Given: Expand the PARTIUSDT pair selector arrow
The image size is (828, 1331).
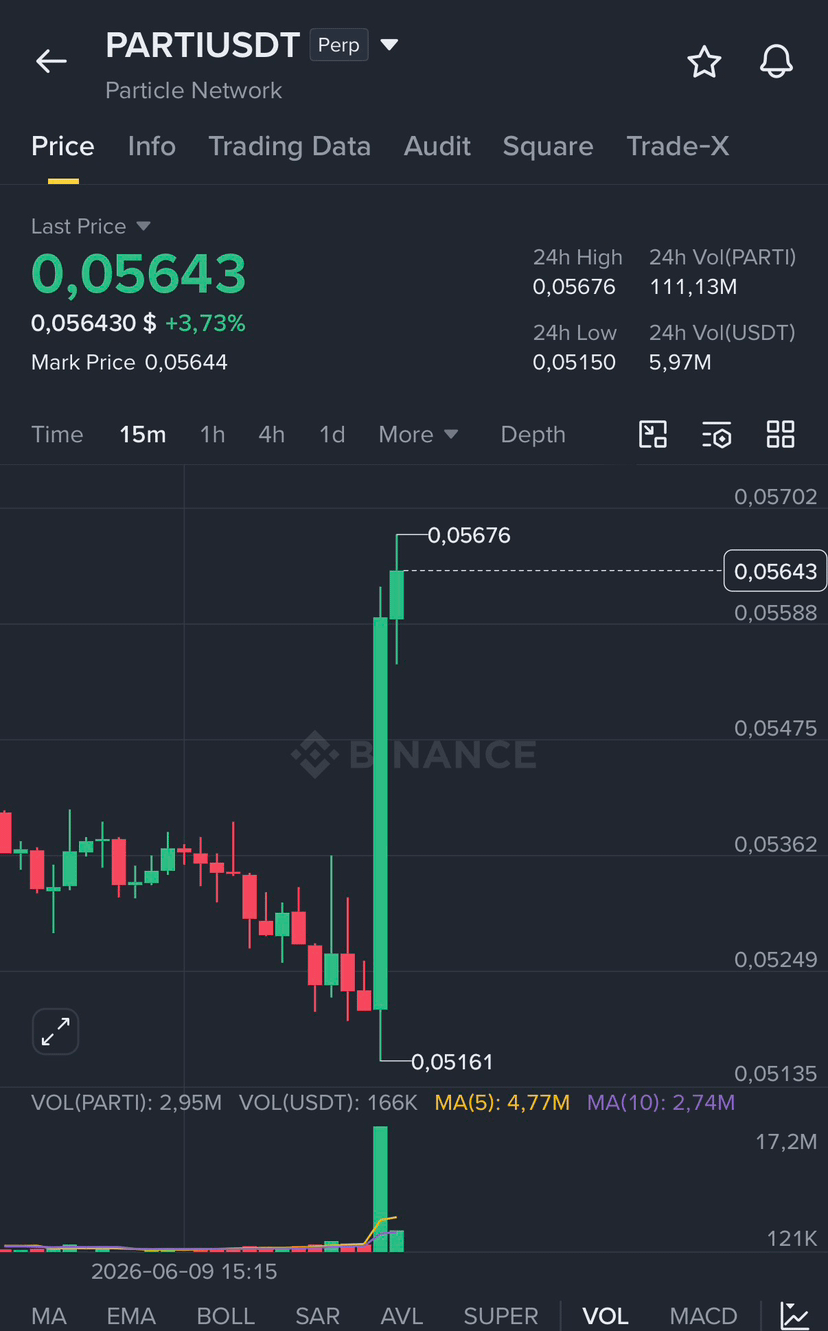Looking at the screenshot, I should coord(390,45).
